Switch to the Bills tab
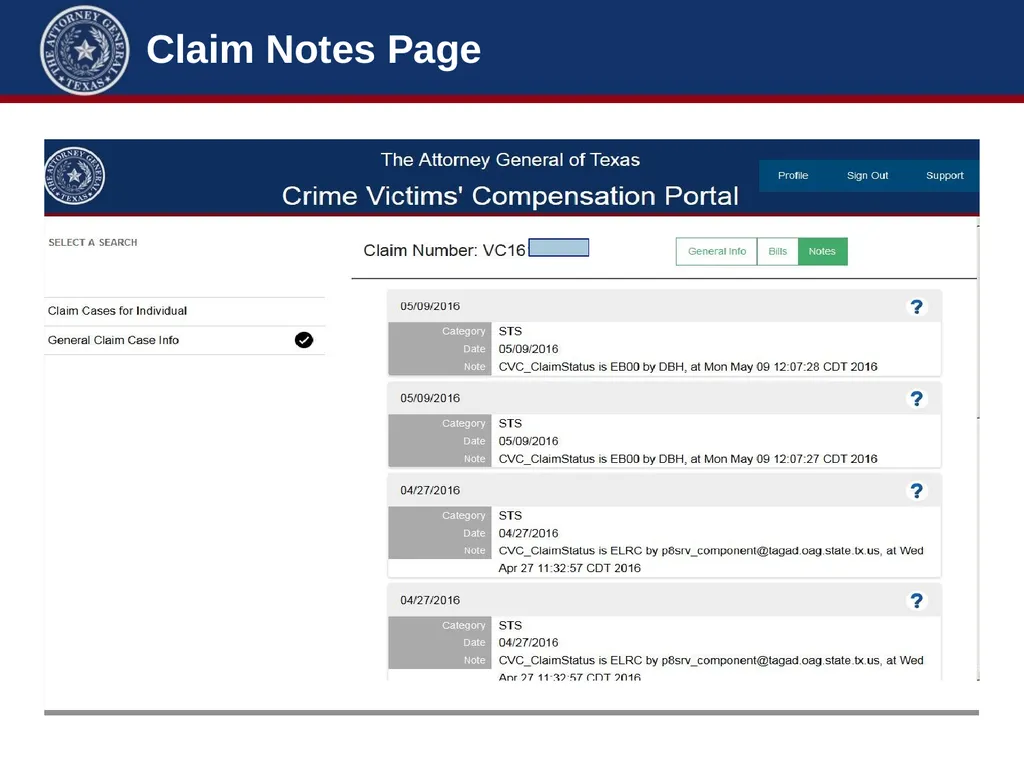This screenshot has width=1024, height=768. 777,251
